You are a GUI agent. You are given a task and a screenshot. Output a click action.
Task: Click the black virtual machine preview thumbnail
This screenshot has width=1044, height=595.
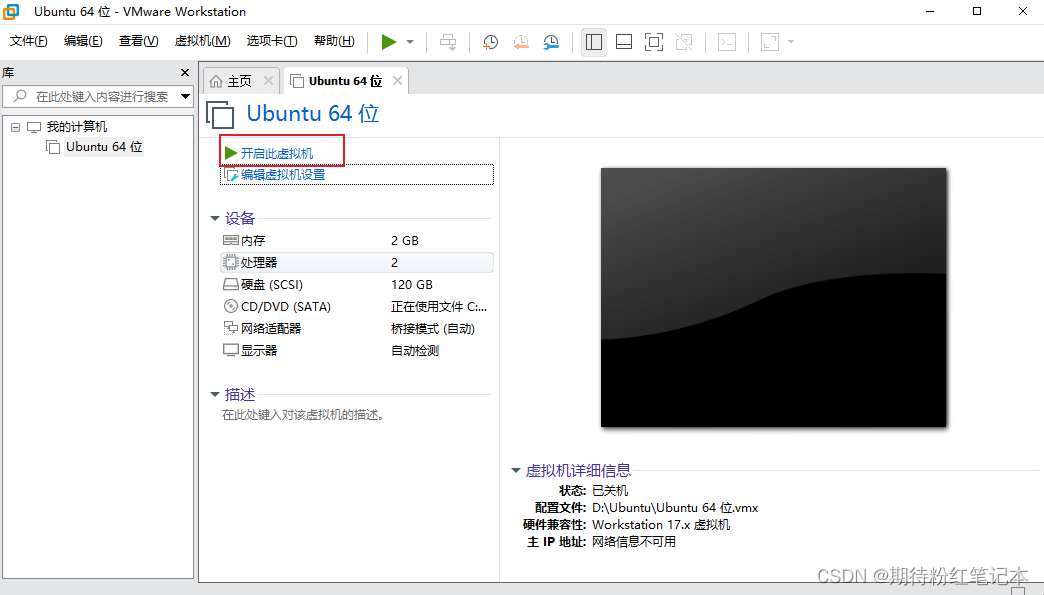773,298
